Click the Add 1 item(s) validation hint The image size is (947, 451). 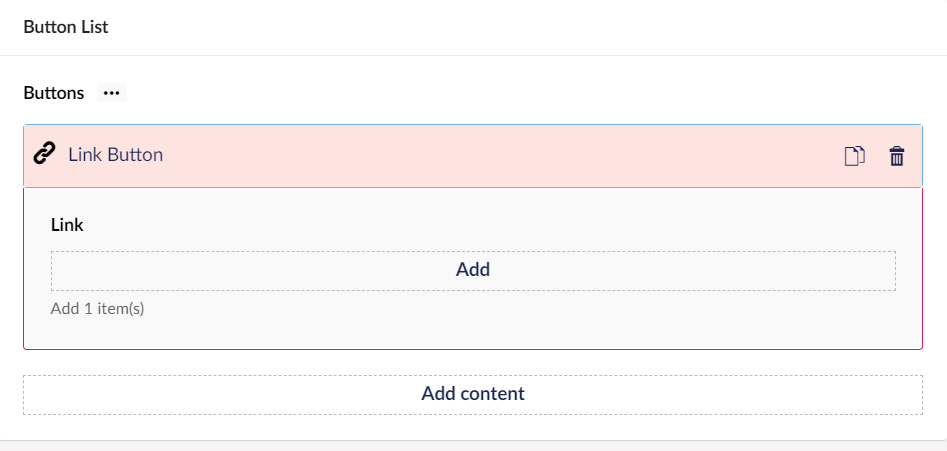tap(97, 309)
